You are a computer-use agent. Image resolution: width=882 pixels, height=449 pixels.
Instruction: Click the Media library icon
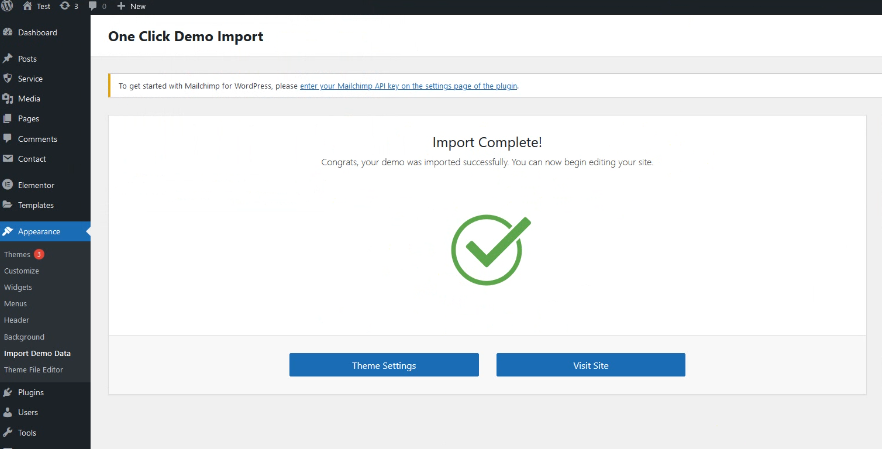click(x=7, y=98)
